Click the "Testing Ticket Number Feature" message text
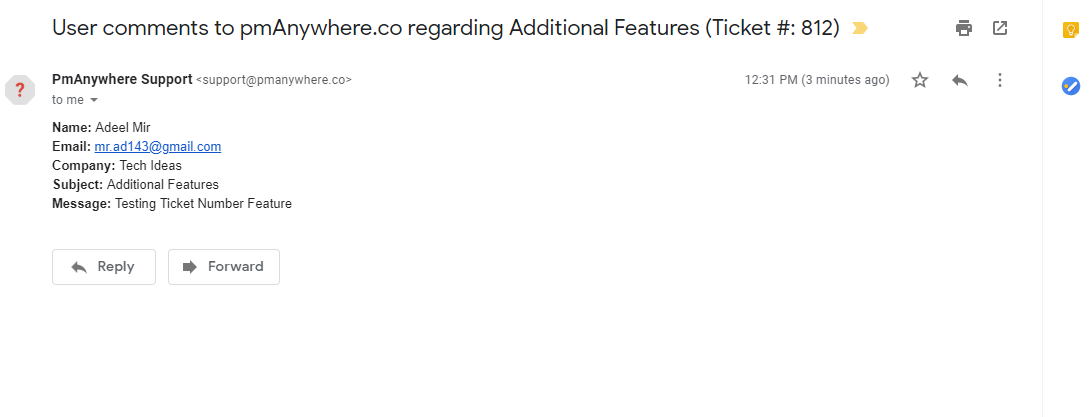The image size is (1089, 417). 203,203
